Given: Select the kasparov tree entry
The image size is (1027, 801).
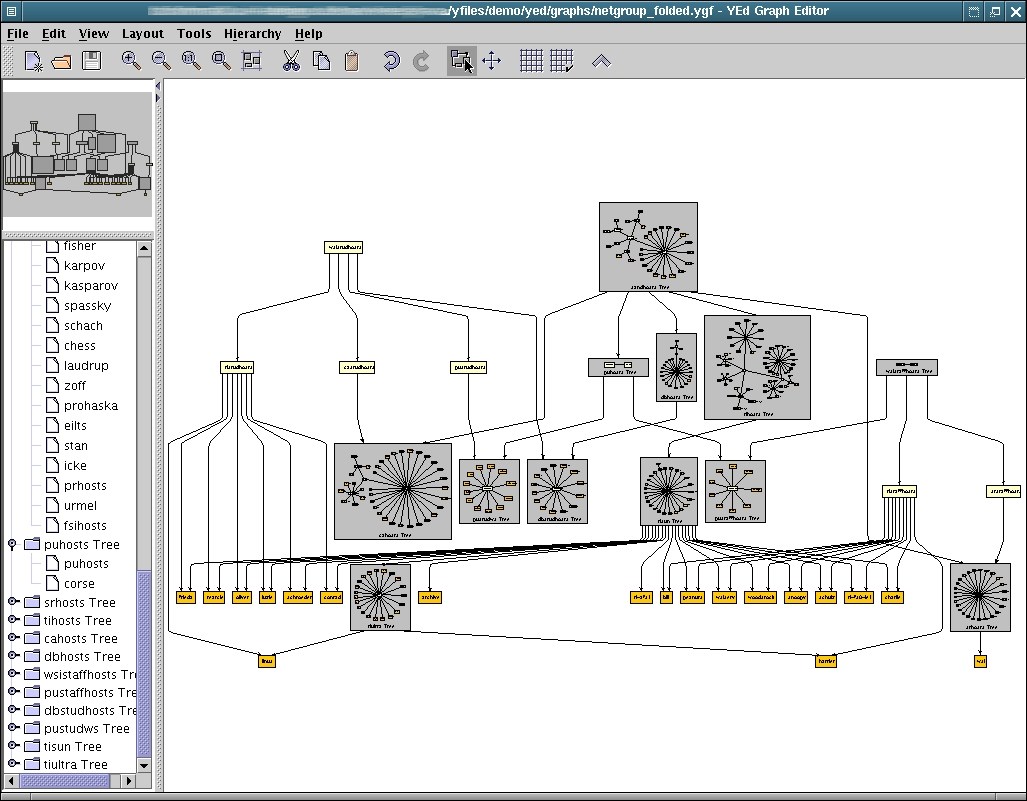Looking at the screenshot, I should [x=90, y=286].
